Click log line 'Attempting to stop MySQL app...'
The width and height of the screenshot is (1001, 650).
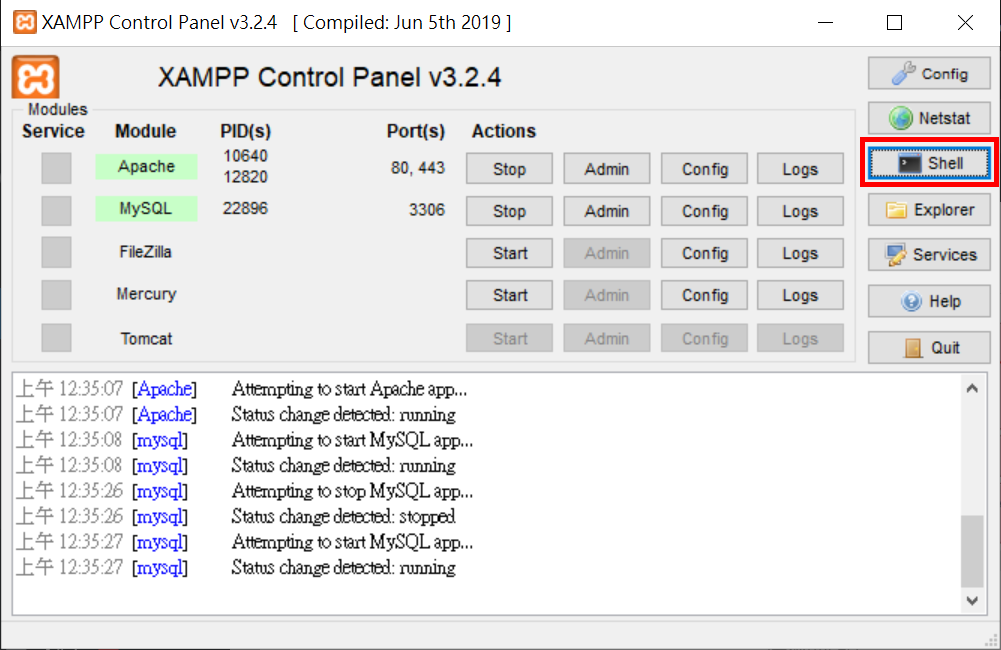(352, 491)
